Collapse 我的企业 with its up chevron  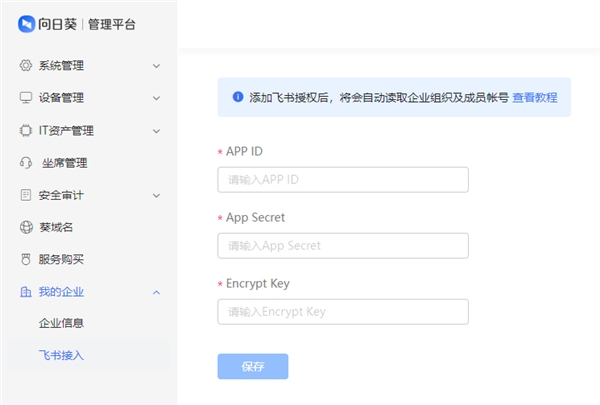(156, 292)
